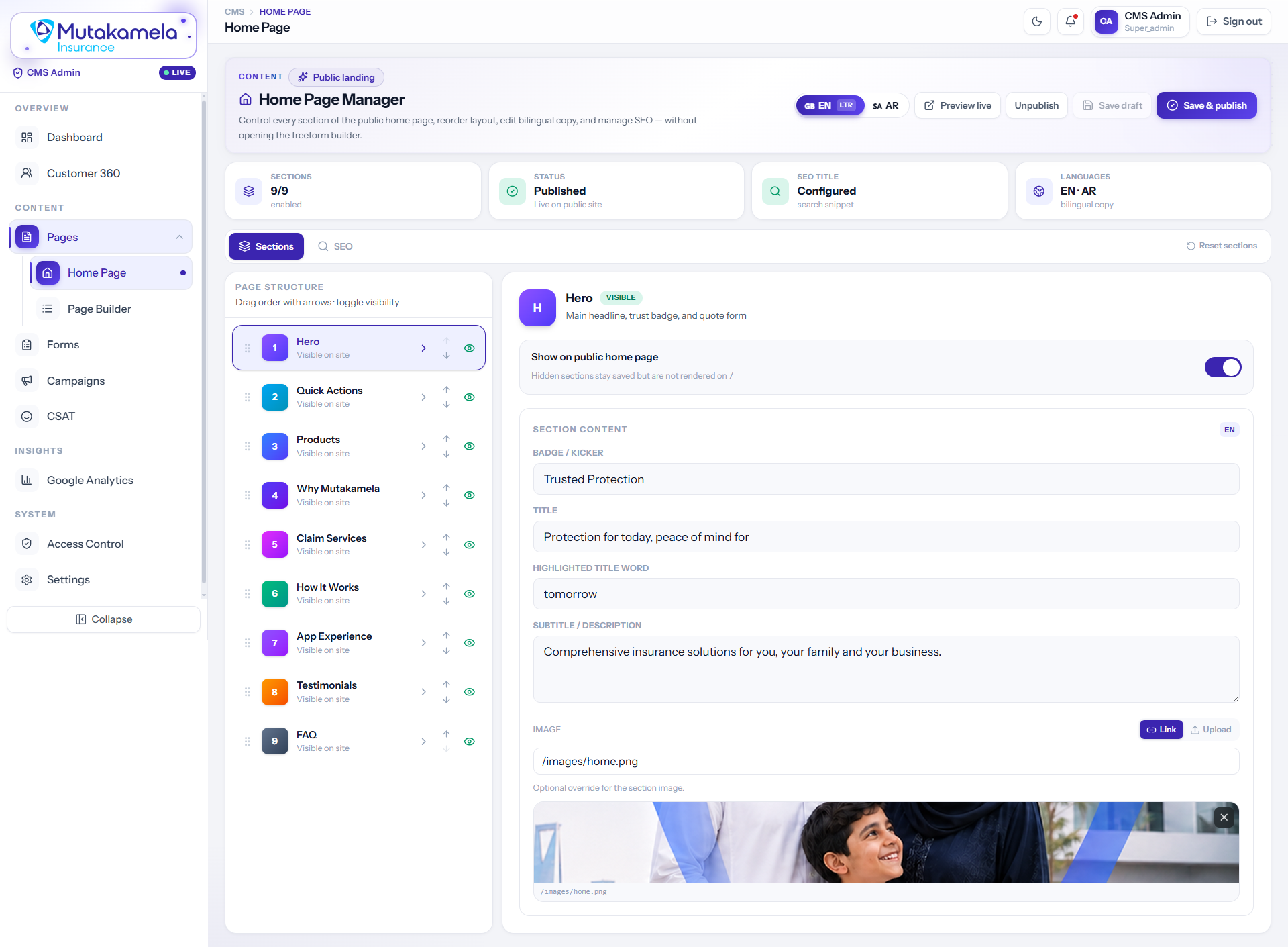This screenshot has height=947, width=1288.
Task: Collapse the sidebar
Action: pos(104,619)
